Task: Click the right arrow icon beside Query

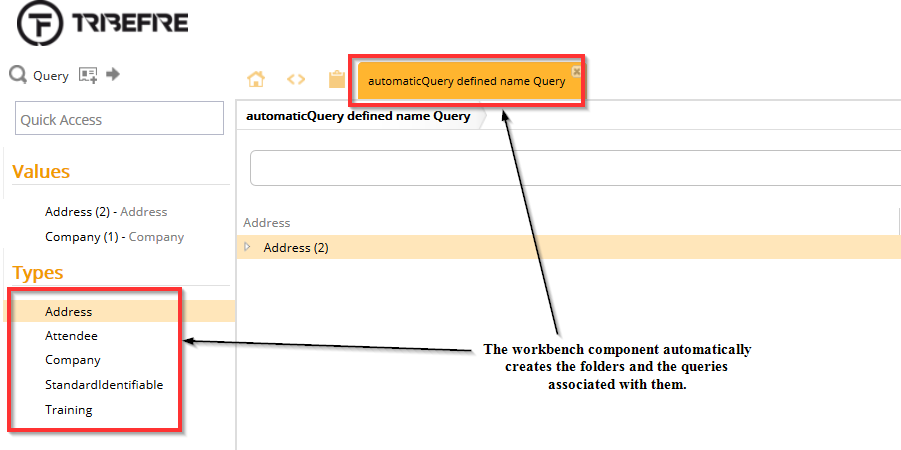Action: click(x=113, y=74)
